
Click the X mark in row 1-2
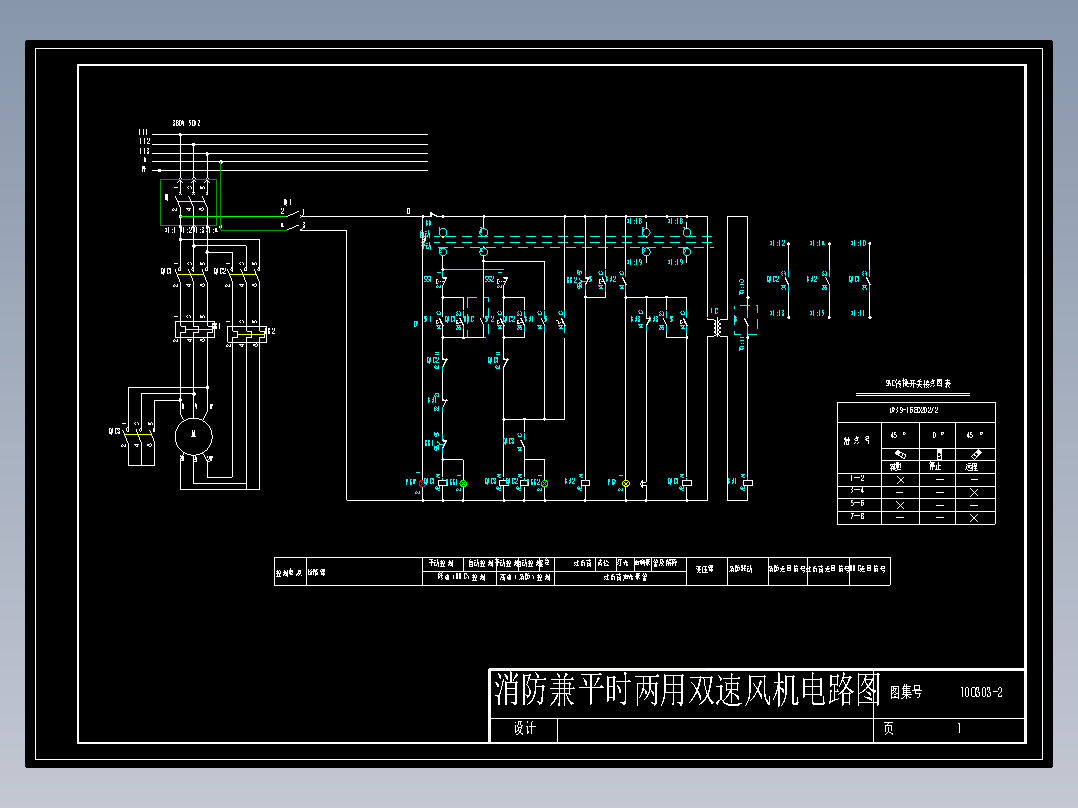pyautogui.click(x=900, y=480)
